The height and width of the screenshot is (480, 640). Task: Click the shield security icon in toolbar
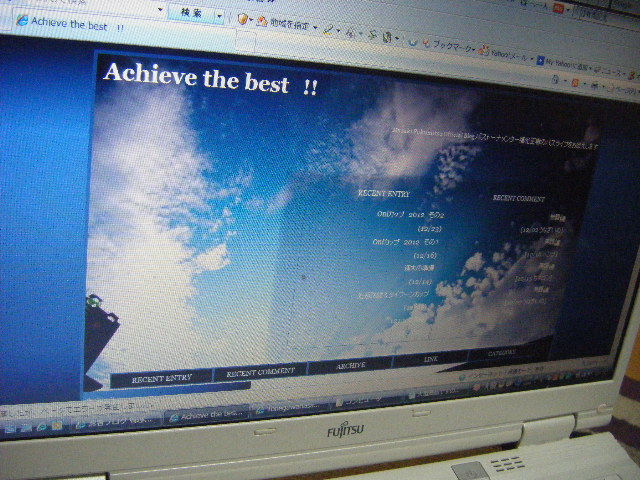[242, 18]
